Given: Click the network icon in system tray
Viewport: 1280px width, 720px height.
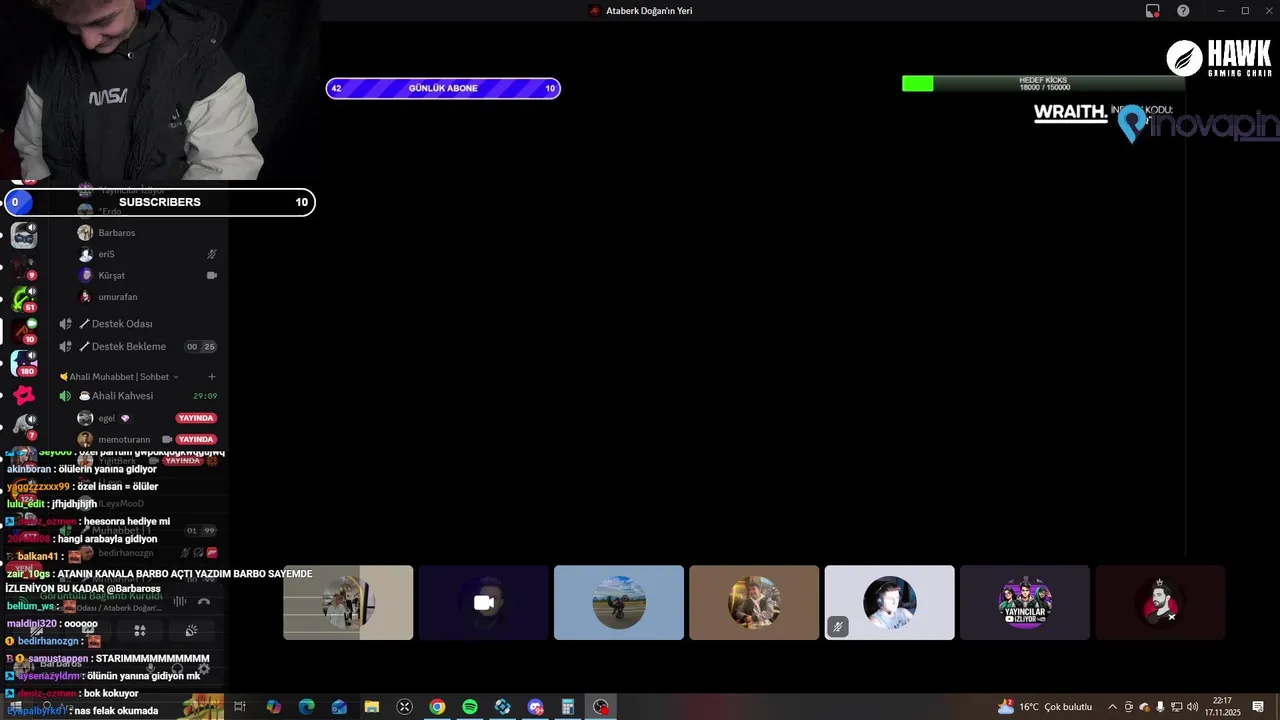Looking at the screenshot, I should [1176, 707].
